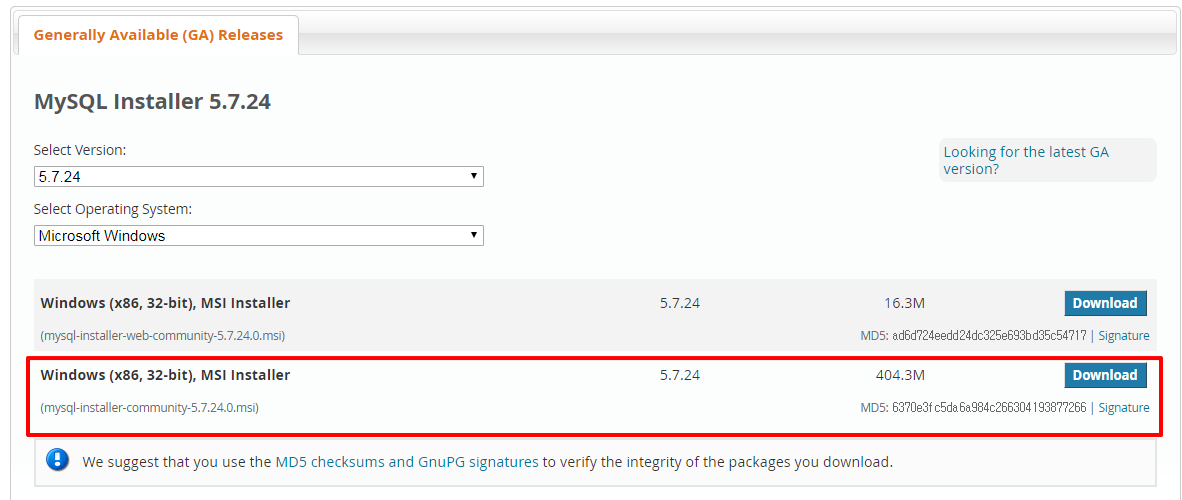Viewport: 1182px width, 500px height.
Task: Switch to Generally Available (GA) Releases tab
Action: [158, 35]
